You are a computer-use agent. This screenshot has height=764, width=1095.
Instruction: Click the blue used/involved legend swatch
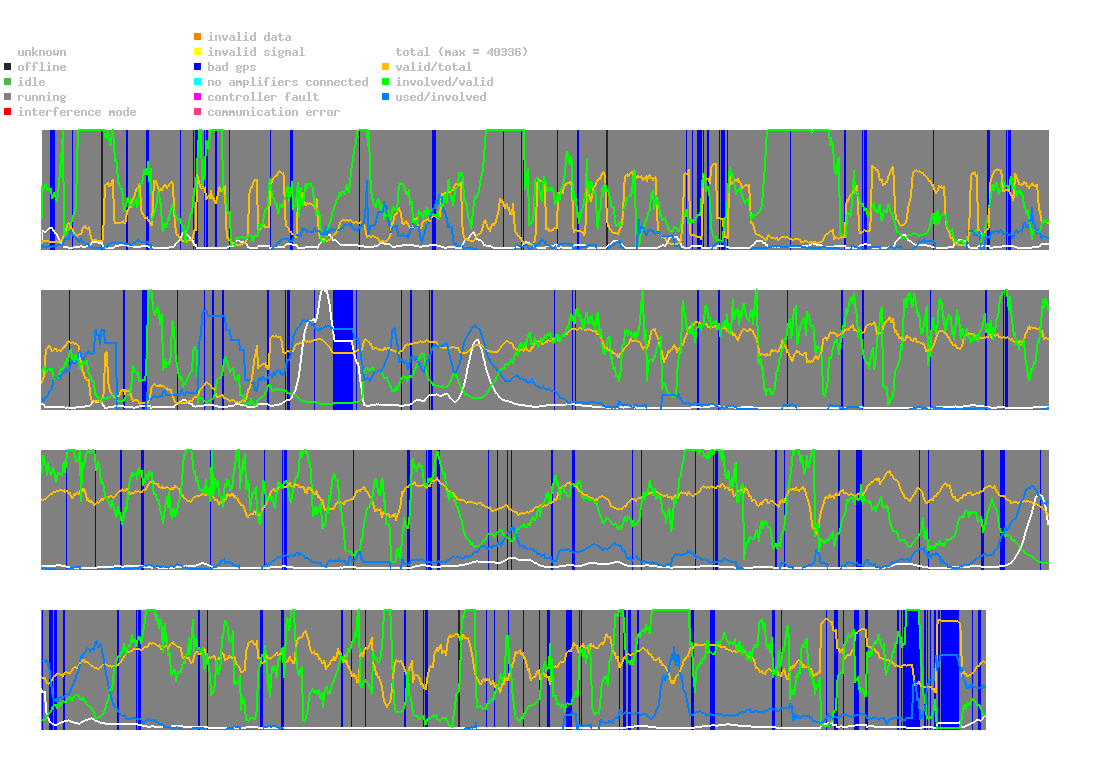pyautogui.click(x=385, y=97)
